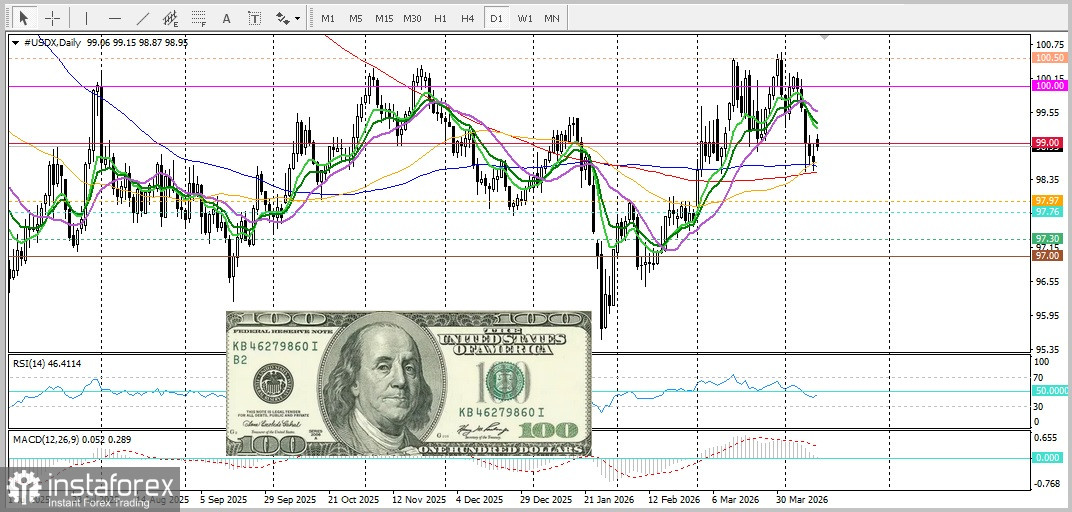
Task: Select the text label tool
Action: point(254,18)
